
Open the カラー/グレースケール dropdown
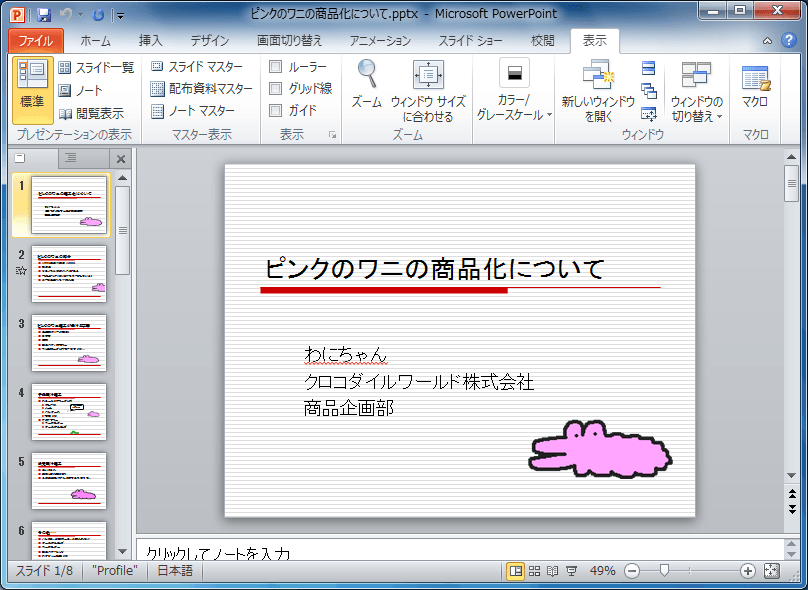coord(514,91)
